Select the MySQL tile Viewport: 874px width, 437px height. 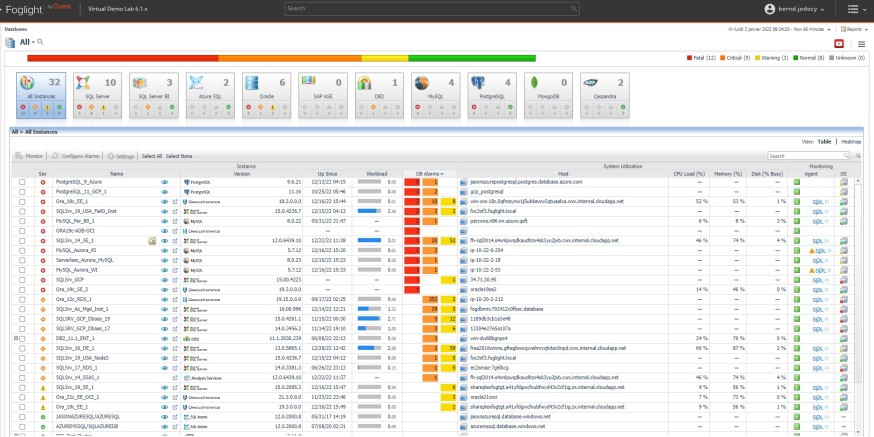click(436, 95)
